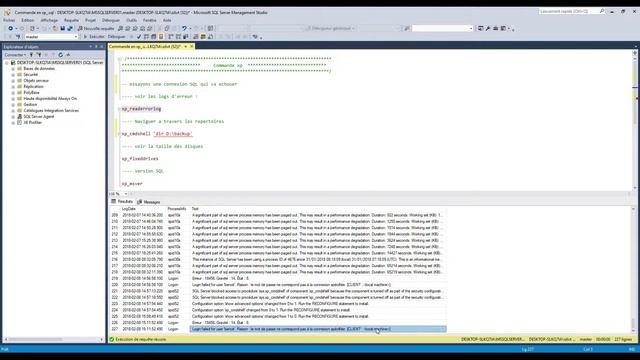This screenshot has width=640, height=360.
Task: Click the comment selected lines icon
Action: point(221,37)
